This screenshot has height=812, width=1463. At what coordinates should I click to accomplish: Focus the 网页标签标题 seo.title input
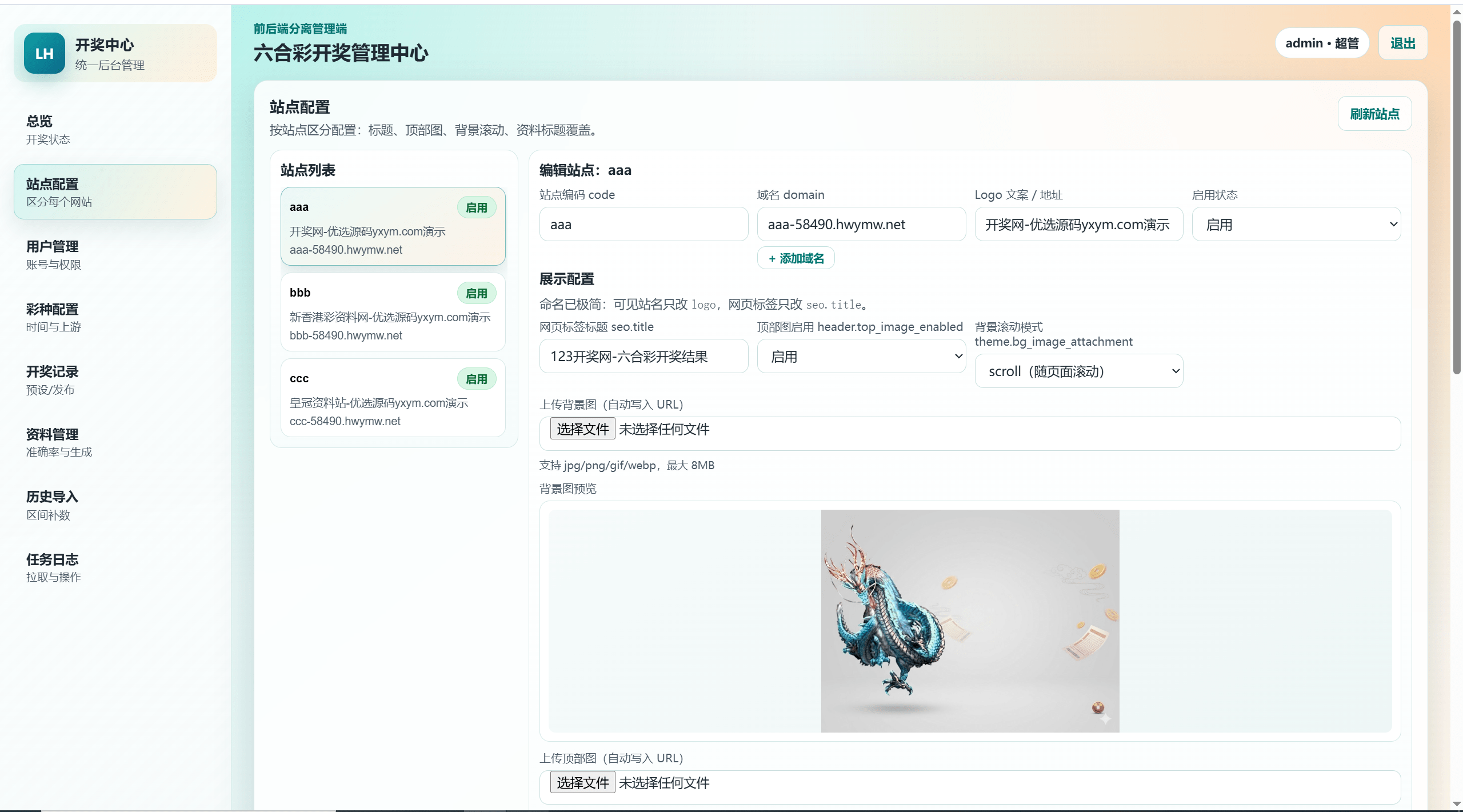coord(643,357)
